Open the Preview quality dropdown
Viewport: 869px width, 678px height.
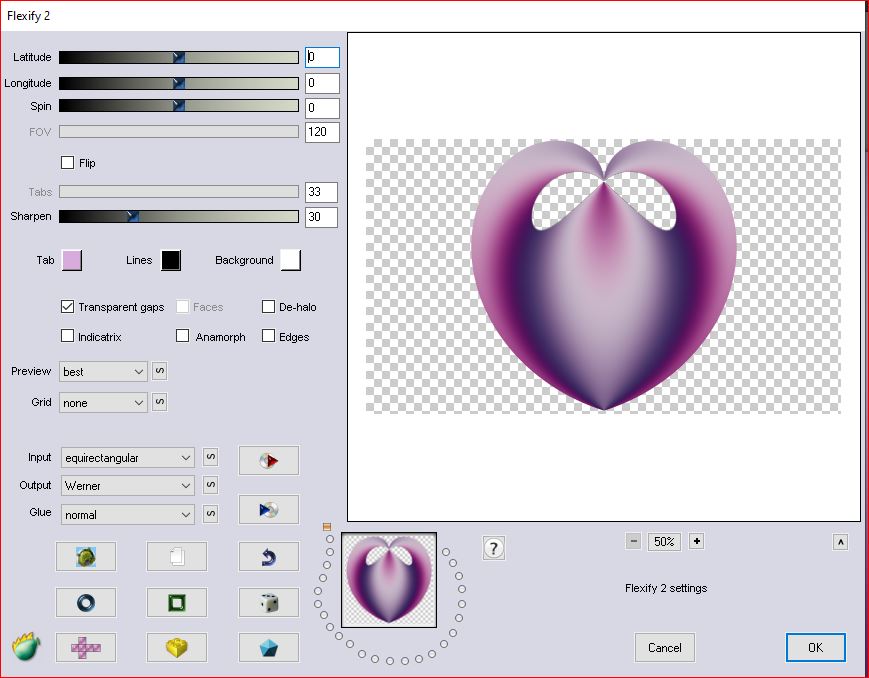[x=103, y=371]
